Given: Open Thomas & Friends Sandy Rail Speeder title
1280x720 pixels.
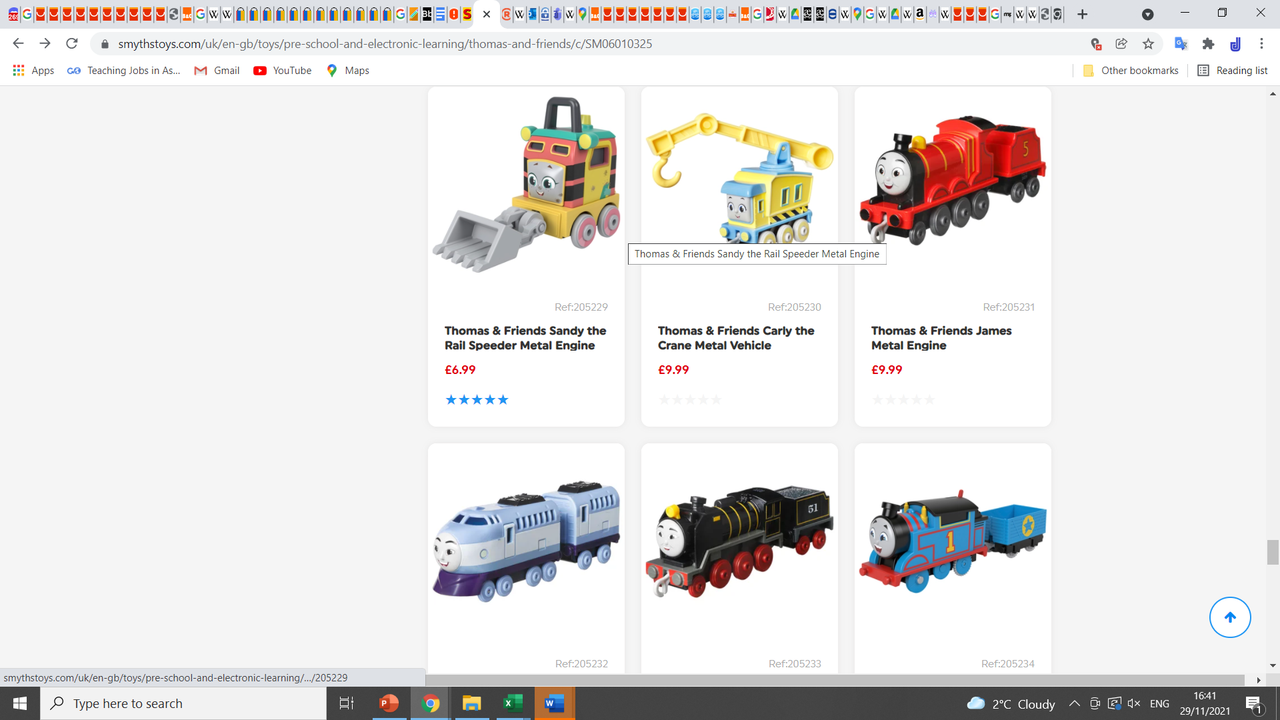Looking at the screenshot, I should click(525, 338).
